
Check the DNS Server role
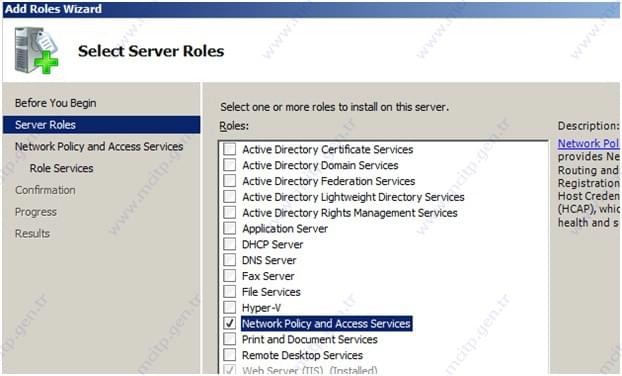pyautogui.click(x=229, y=260)
